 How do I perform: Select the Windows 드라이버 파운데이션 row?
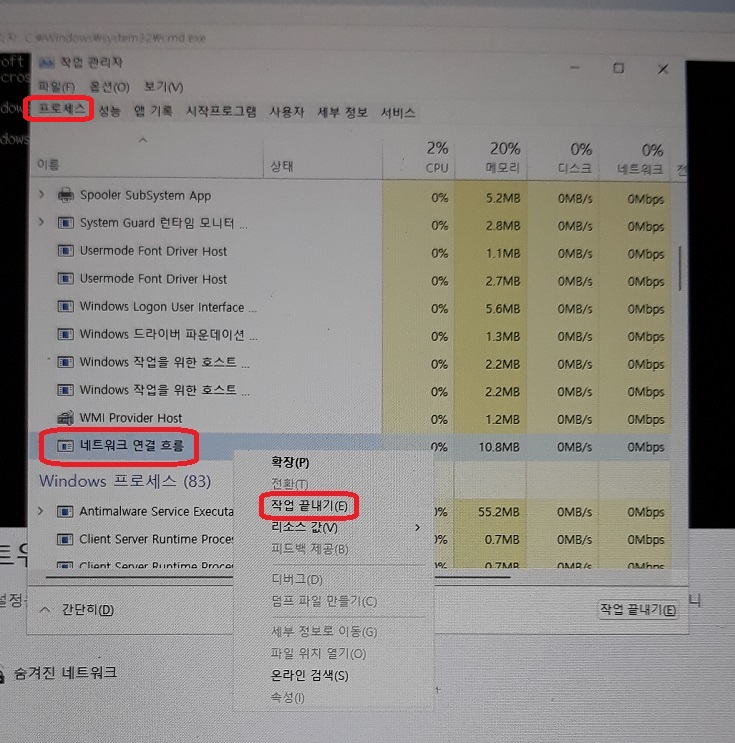(x=350, y=335)
